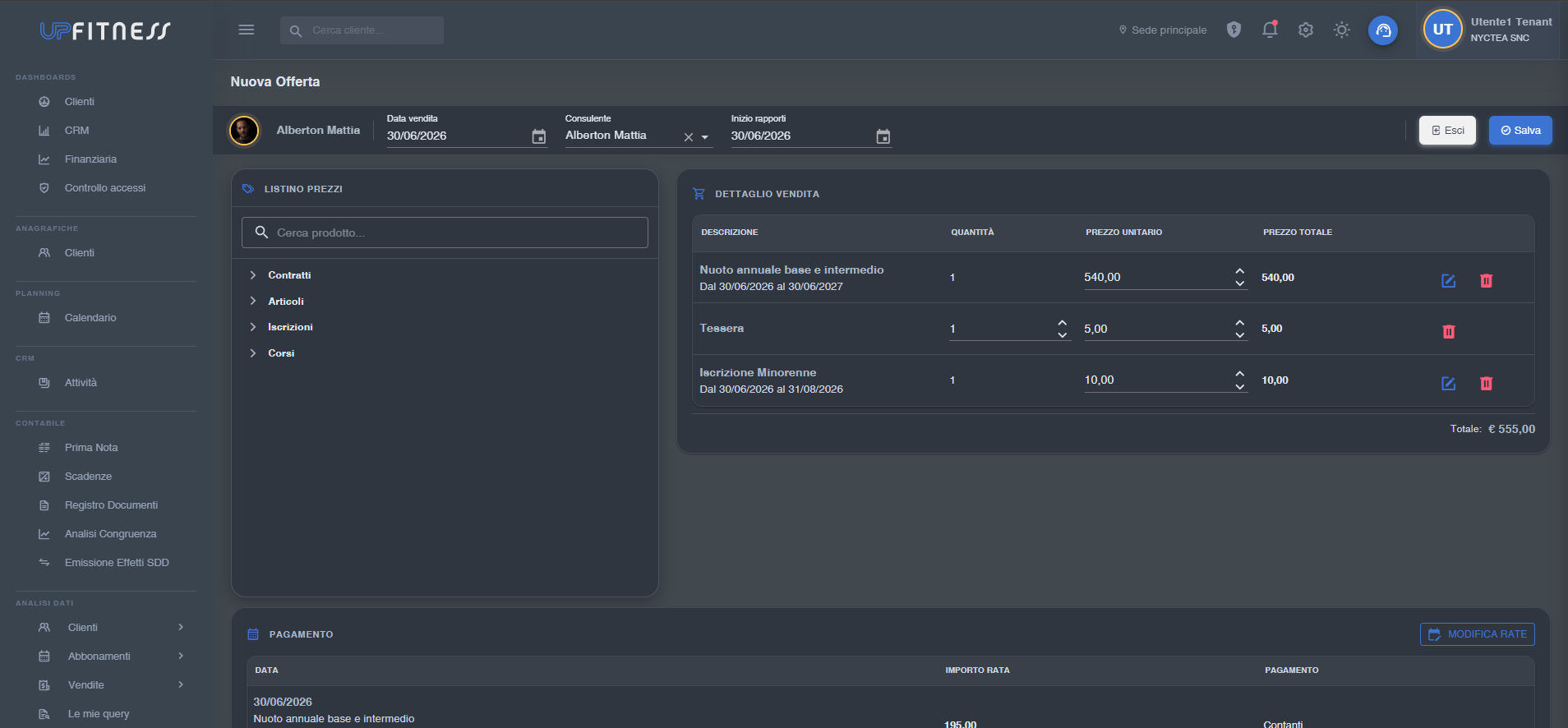The width and height of the screenshot is (1568, 728).
Task: Decrease Tessera unit price
Action: pos(1240,335)
